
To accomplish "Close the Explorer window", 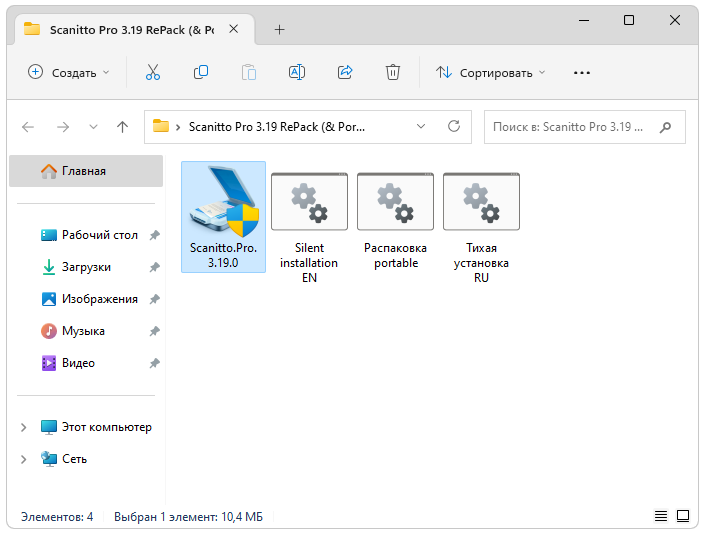I will pos(674,20).
